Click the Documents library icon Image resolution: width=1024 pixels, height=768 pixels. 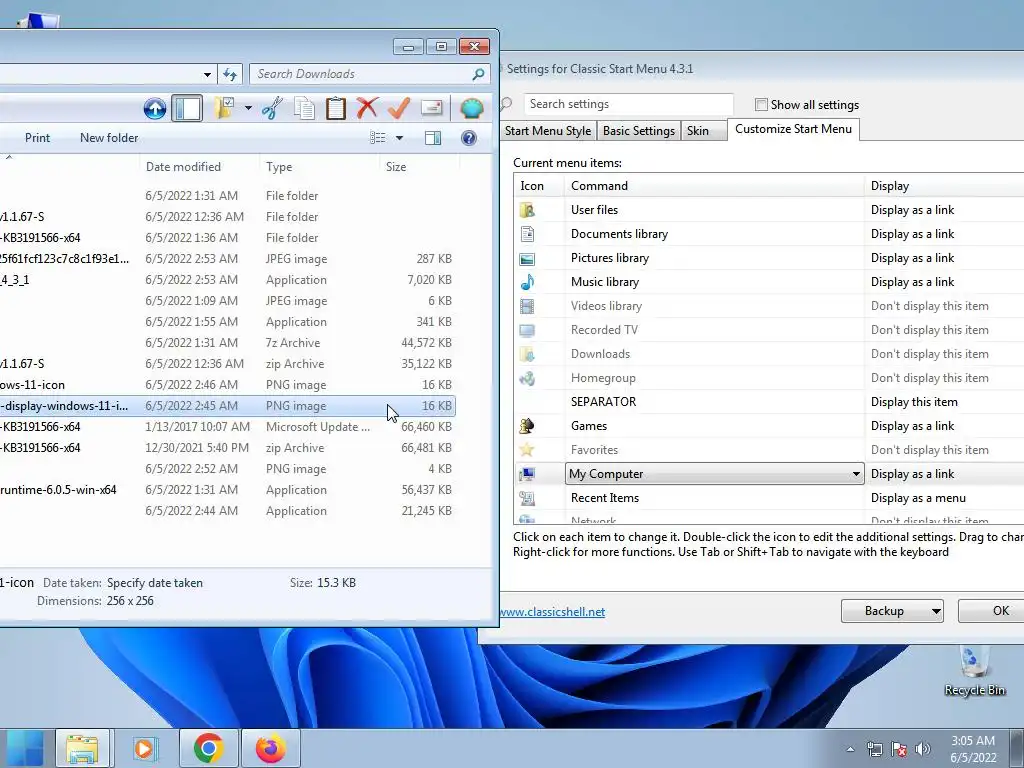(527, 234)
